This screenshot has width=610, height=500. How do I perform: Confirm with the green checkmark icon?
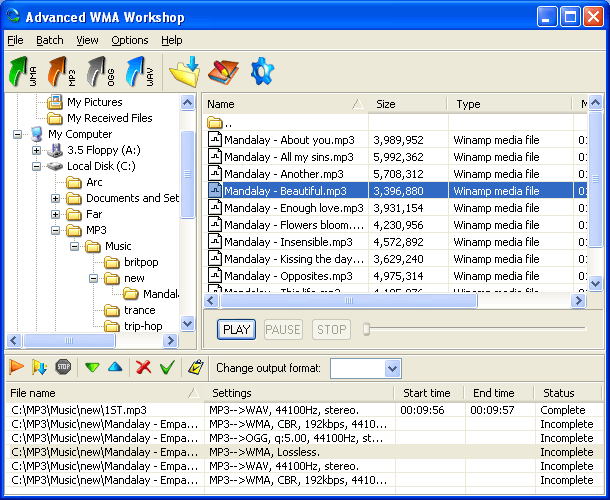[x=167, y=367]
